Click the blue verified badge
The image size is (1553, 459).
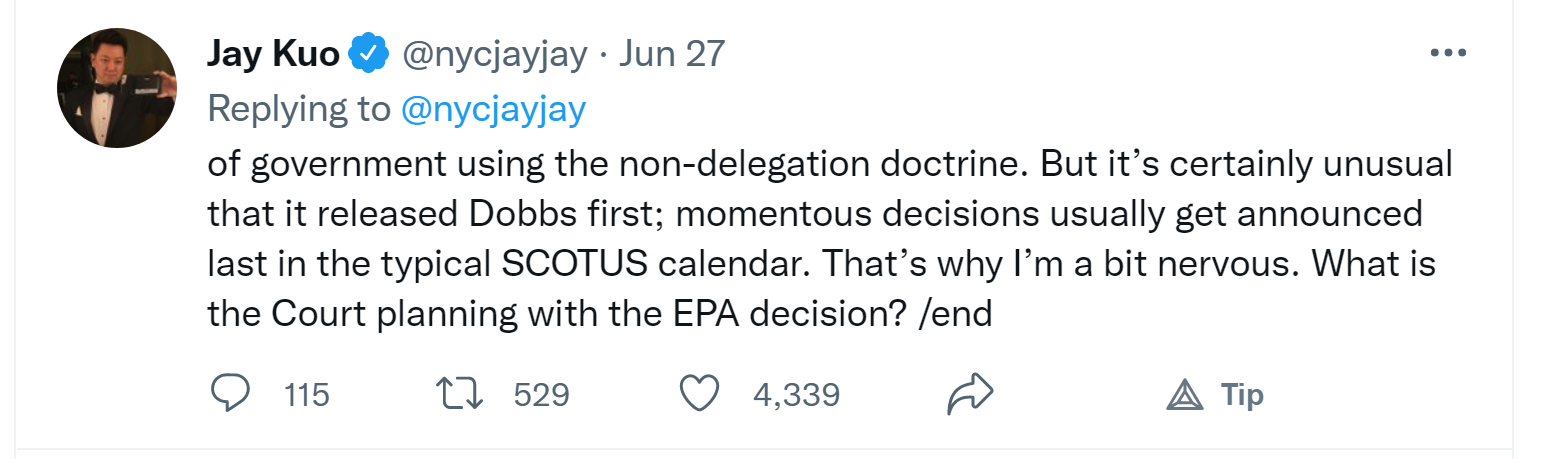click(x=369, y=54)
